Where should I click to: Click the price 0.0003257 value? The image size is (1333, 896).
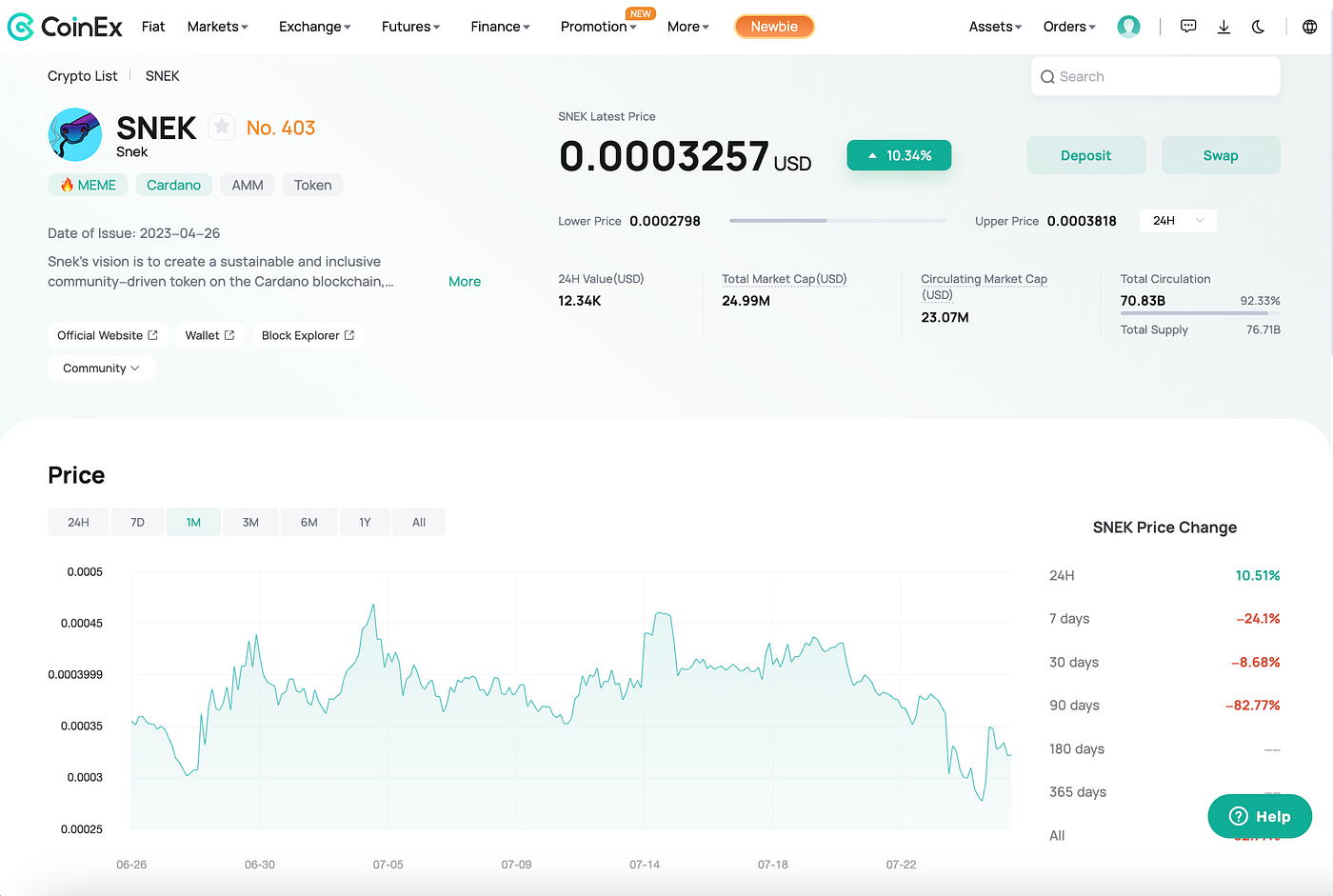coord(664,156)
